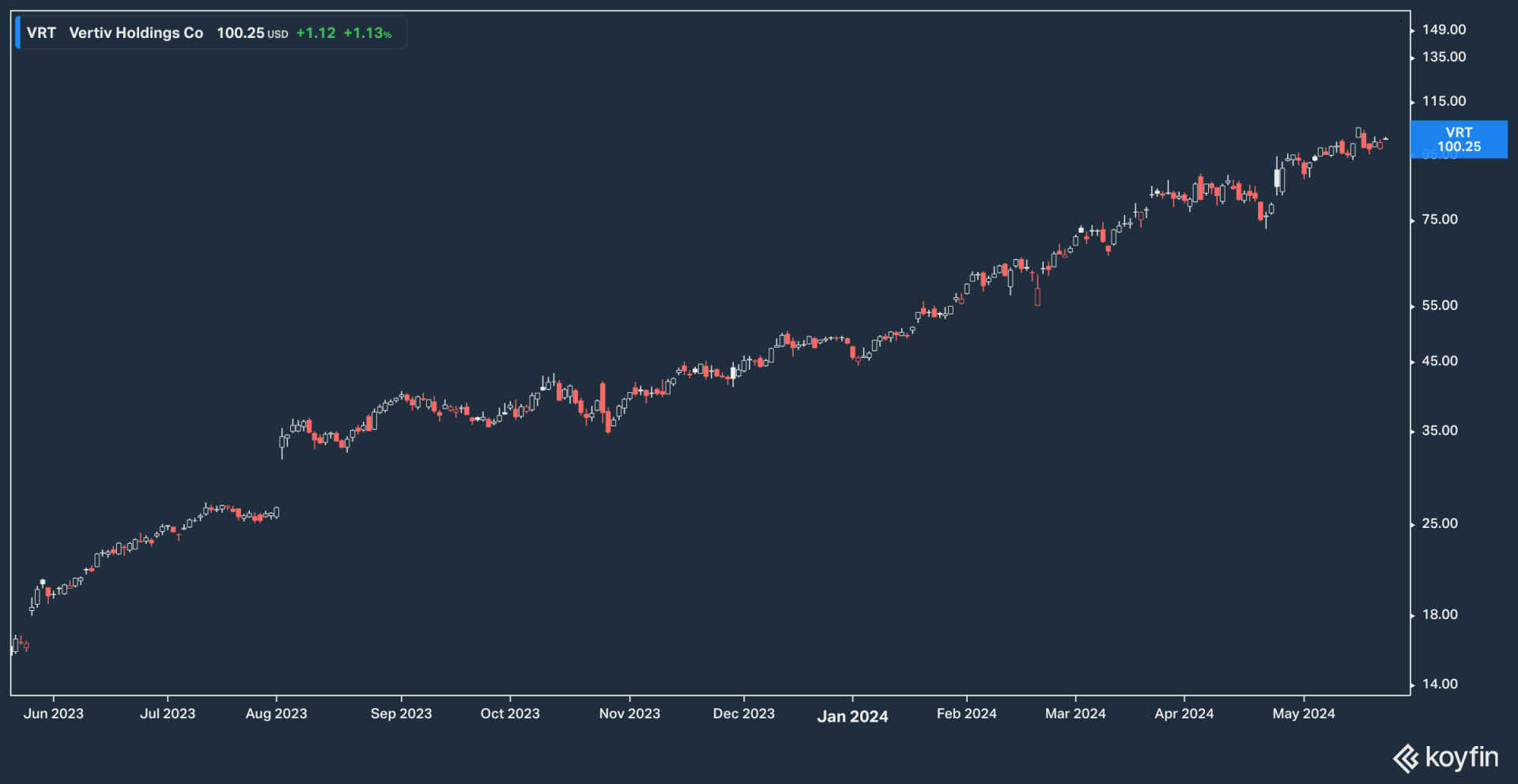Click the Jan 2024 date axis label
The image size is (1518, 784).
click(x=852, y=716)
